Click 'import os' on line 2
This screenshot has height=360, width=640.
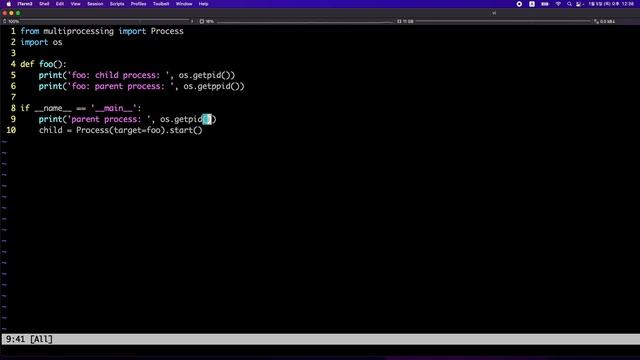pyautogui.click(x=41, y=42)
